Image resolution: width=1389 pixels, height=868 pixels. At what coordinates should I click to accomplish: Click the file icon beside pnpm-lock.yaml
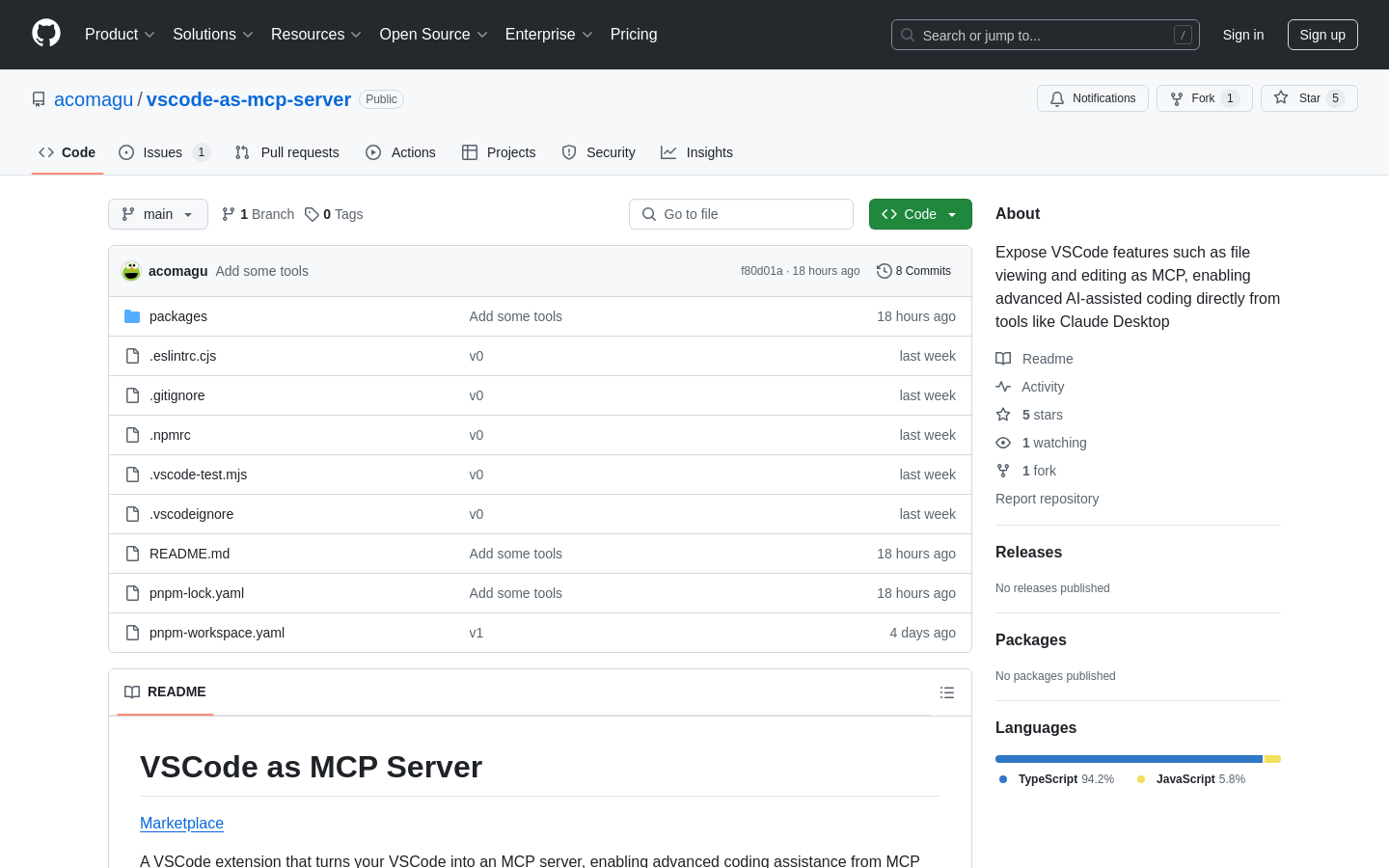(132, 593)
